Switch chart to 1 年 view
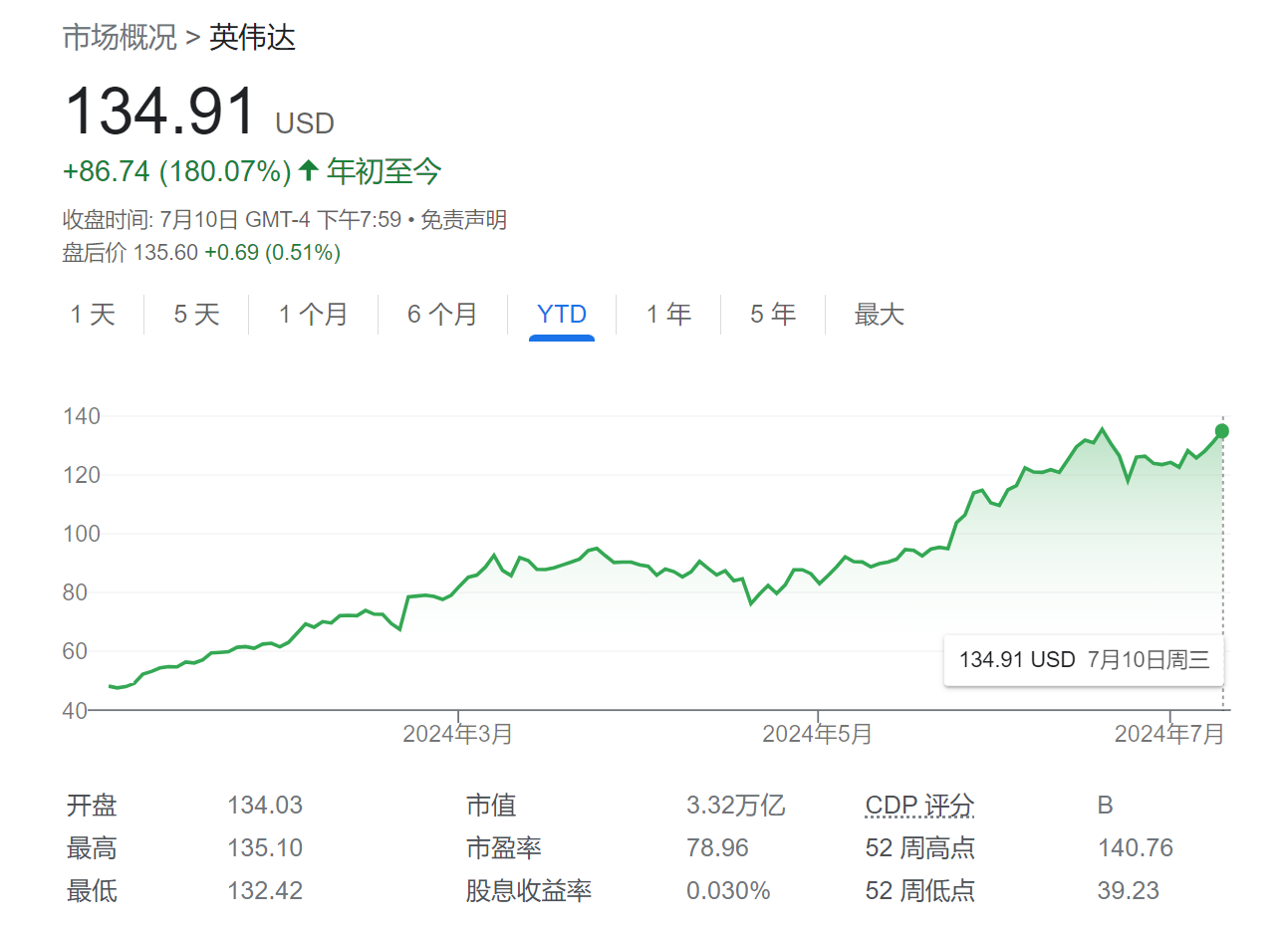Screen dimensions: 1288x931 coord(668,315)
